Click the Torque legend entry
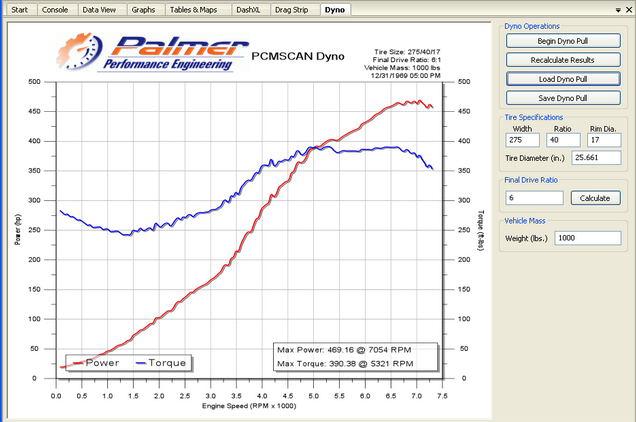636x422 pixels. (x=161, y=363)
